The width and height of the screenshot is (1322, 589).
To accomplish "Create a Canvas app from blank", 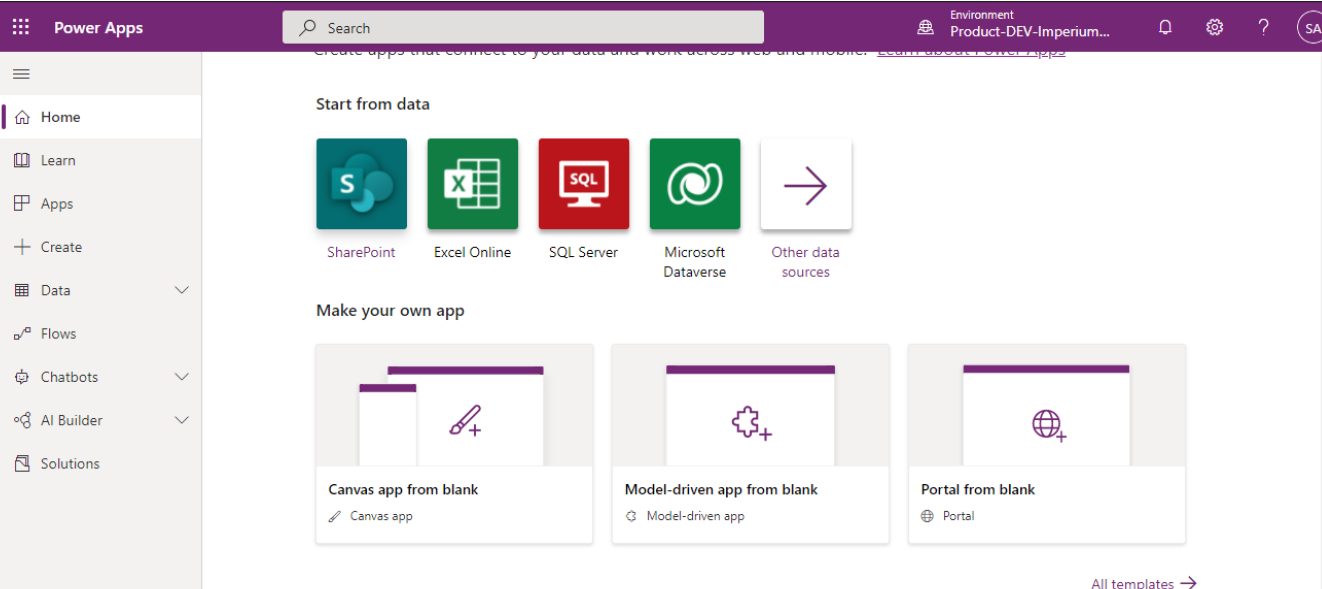I will click(x=454, y=444).
